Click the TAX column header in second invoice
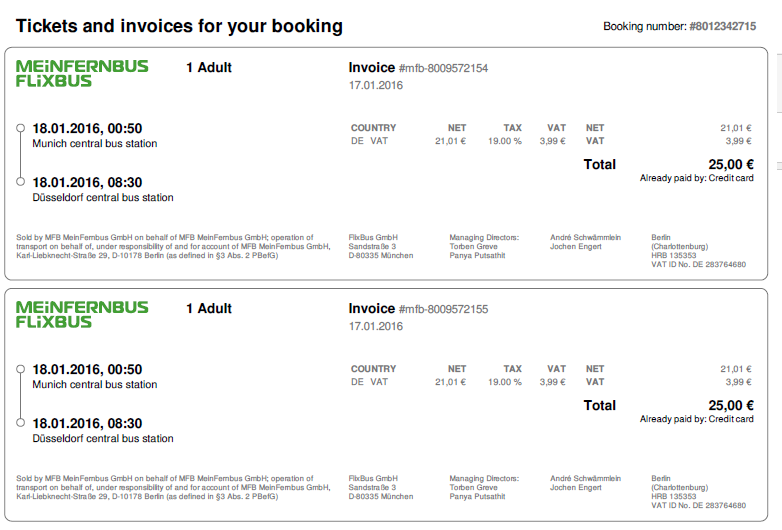Viewport: 782px width, 530px height. [x=512, y=369]
